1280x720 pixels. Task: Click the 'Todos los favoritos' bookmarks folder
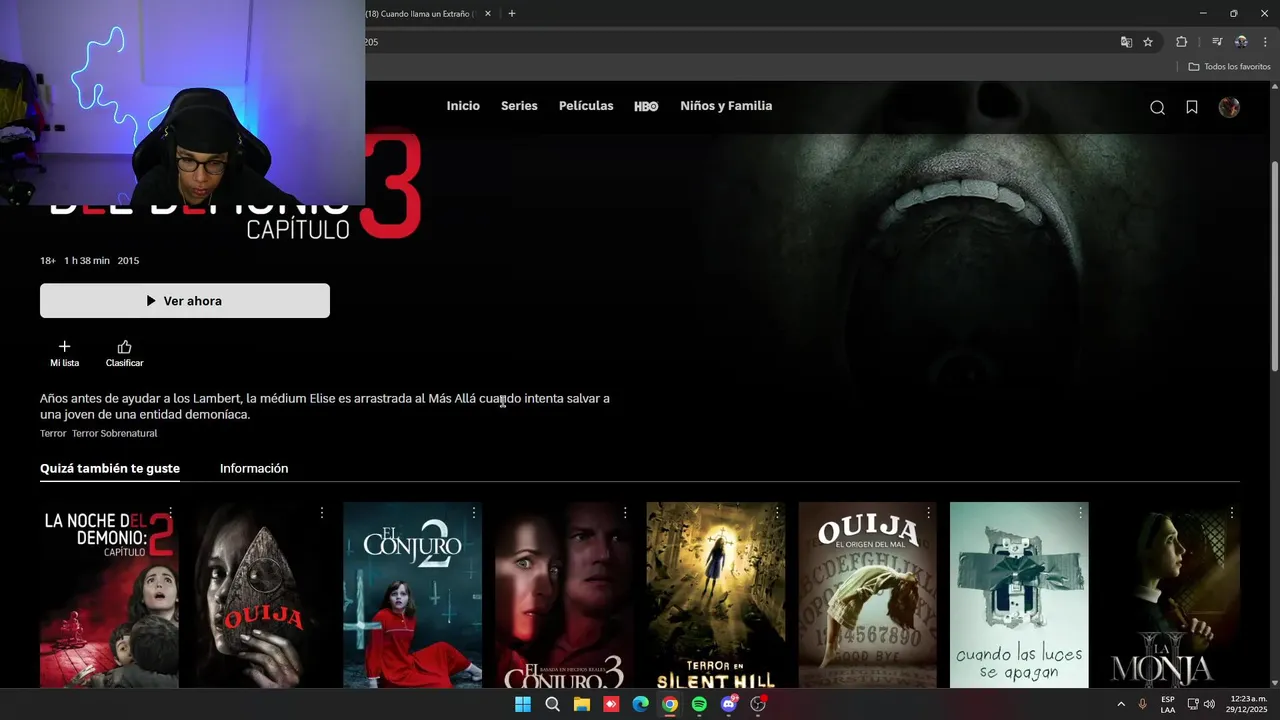(1229, 66)
